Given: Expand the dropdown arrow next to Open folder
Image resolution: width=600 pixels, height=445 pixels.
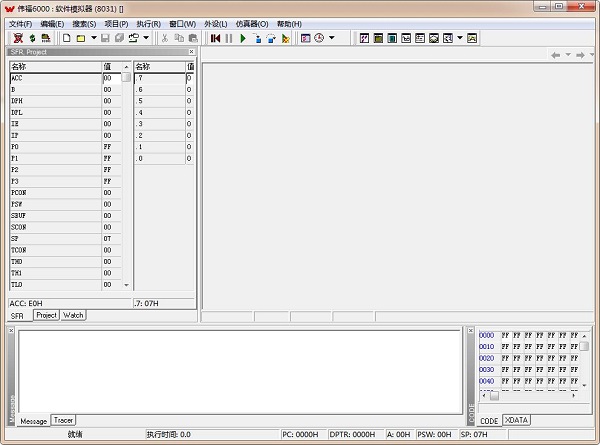Looking at the screenshot, I should (x=92, y=38).
